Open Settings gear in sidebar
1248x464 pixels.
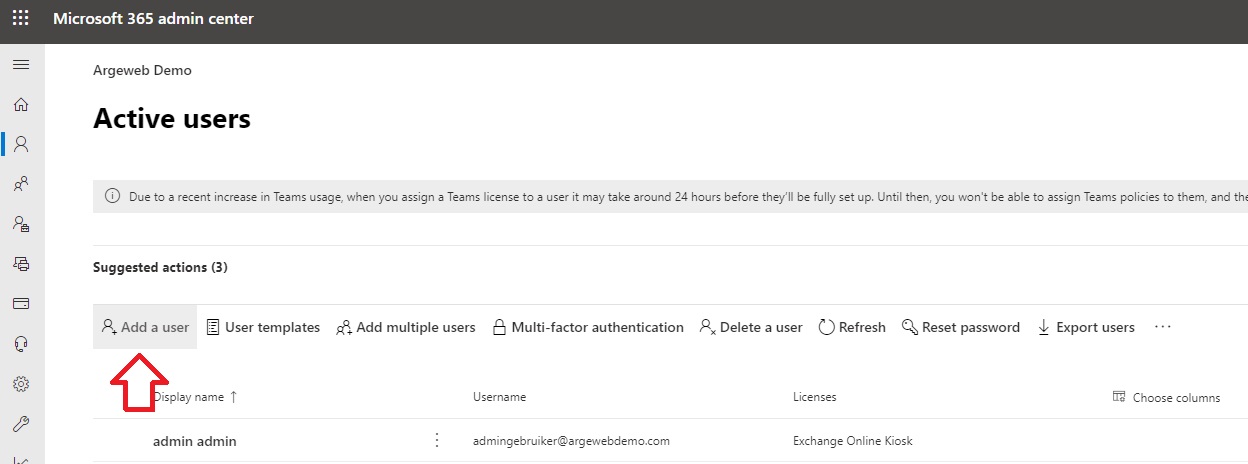click(x=21, y=384)
